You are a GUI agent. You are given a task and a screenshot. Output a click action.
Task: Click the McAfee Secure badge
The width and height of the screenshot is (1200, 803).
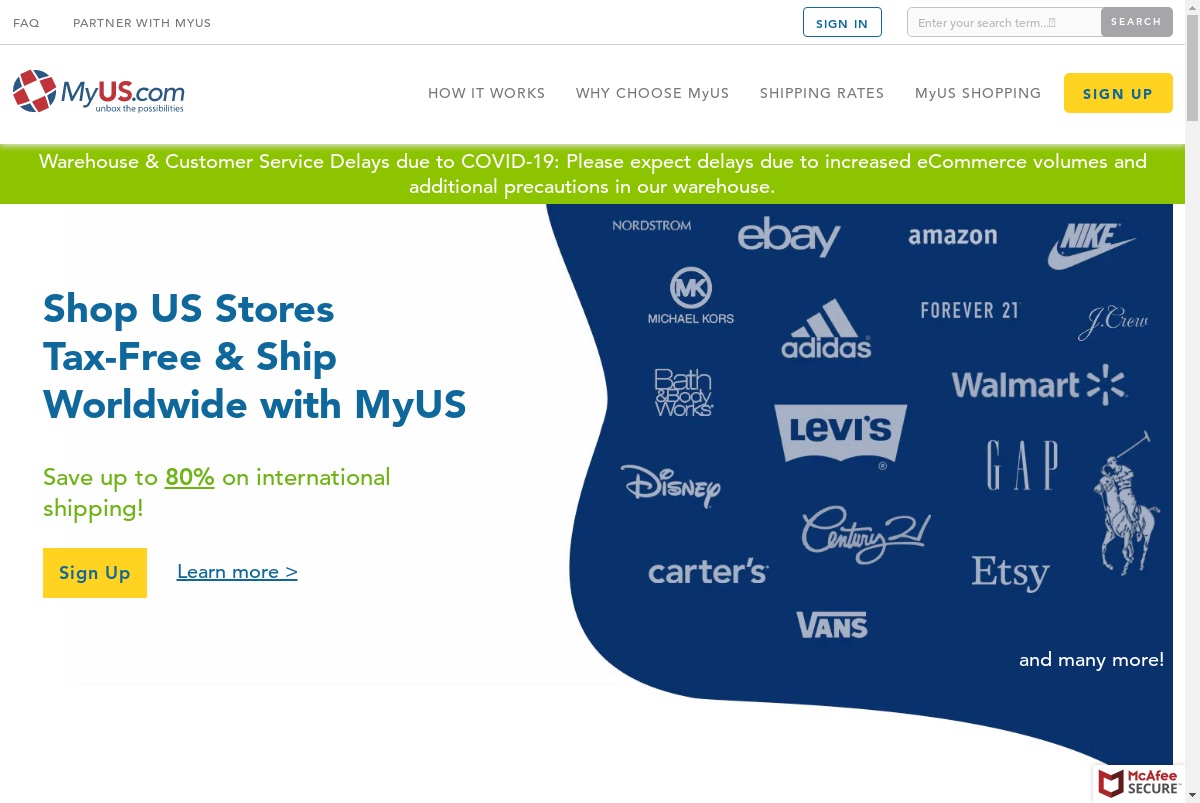tap(1140, 782)
